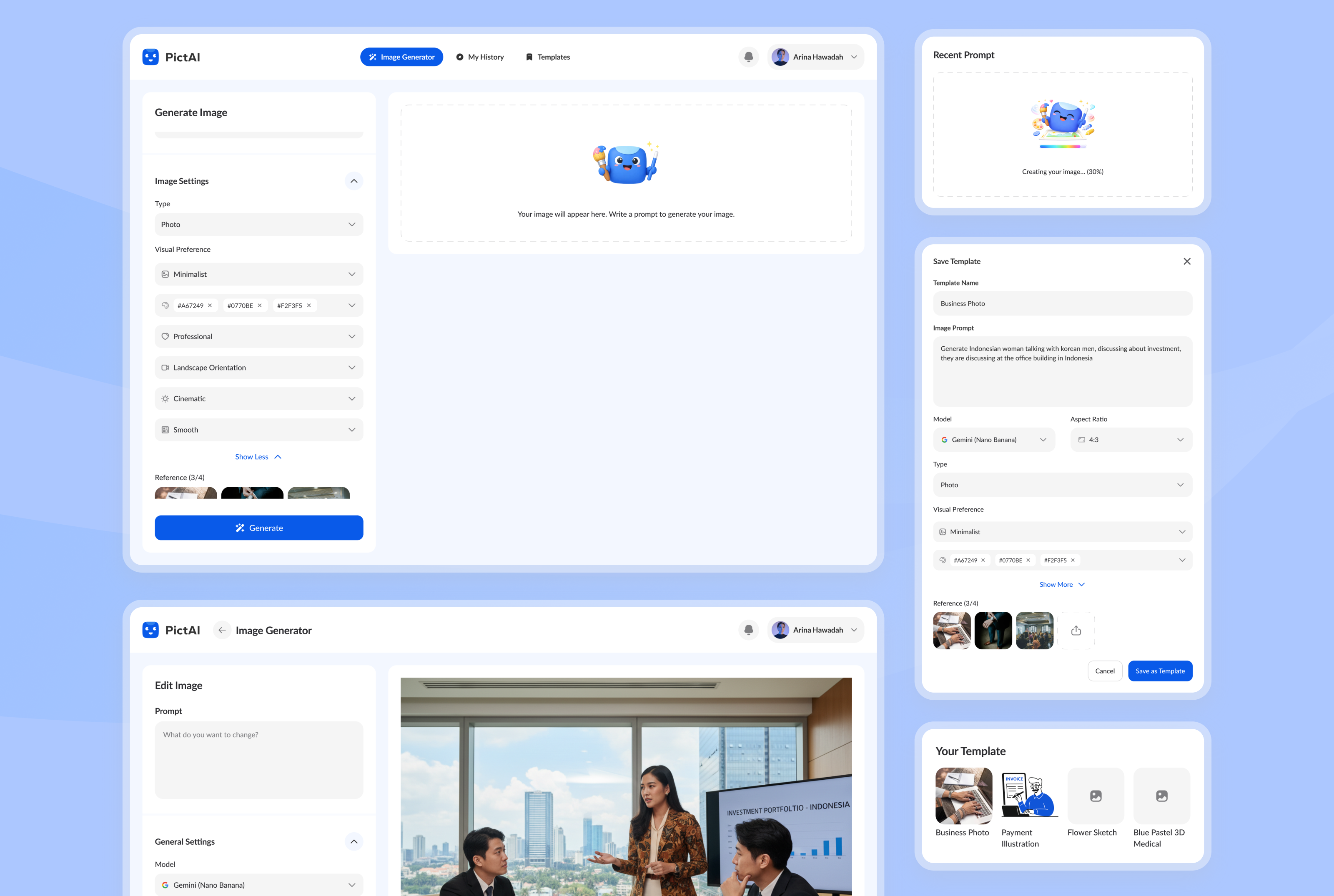
Task: Click the Save as Template button
Action: (x=1160, y=671)
